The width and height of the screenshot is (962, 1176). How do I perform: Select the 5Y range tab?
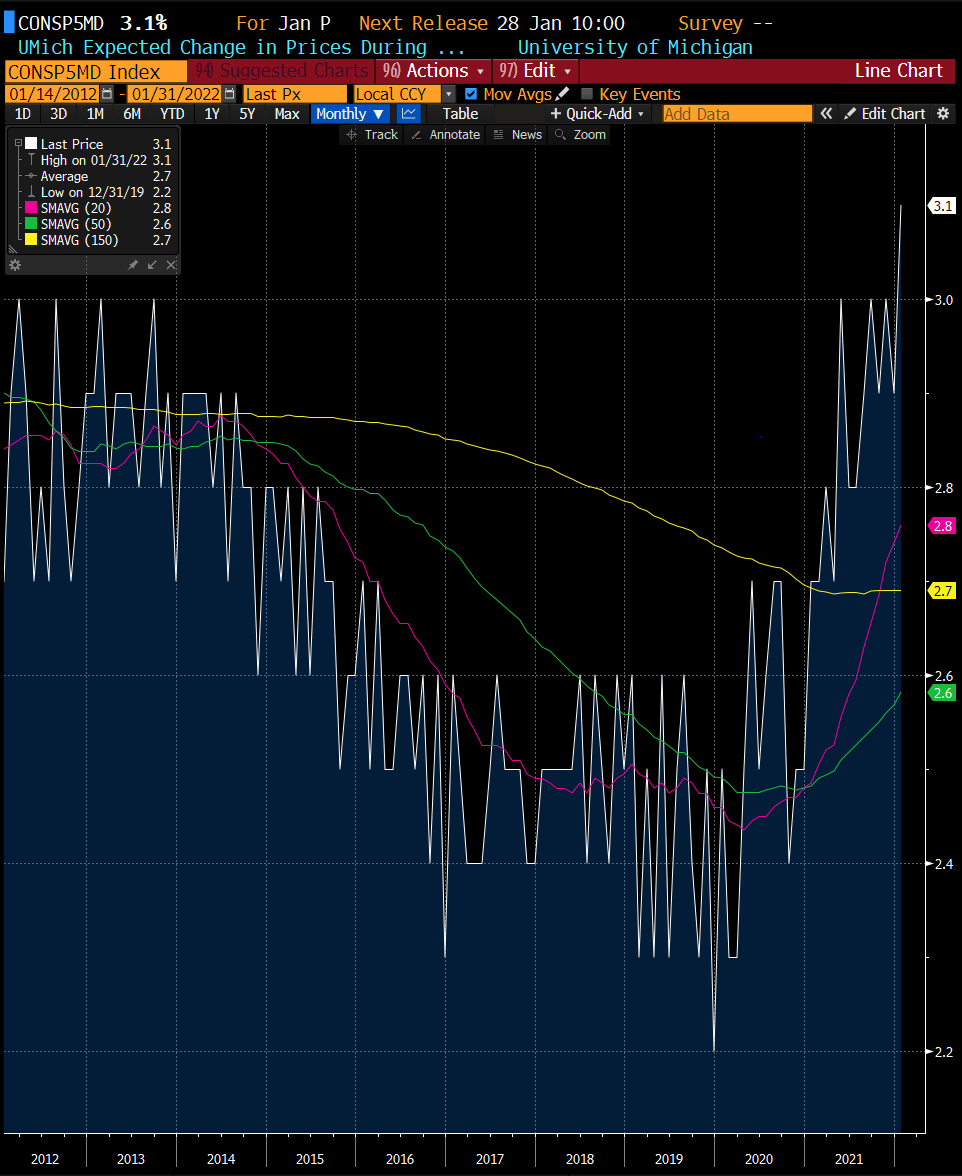(247, 114)
